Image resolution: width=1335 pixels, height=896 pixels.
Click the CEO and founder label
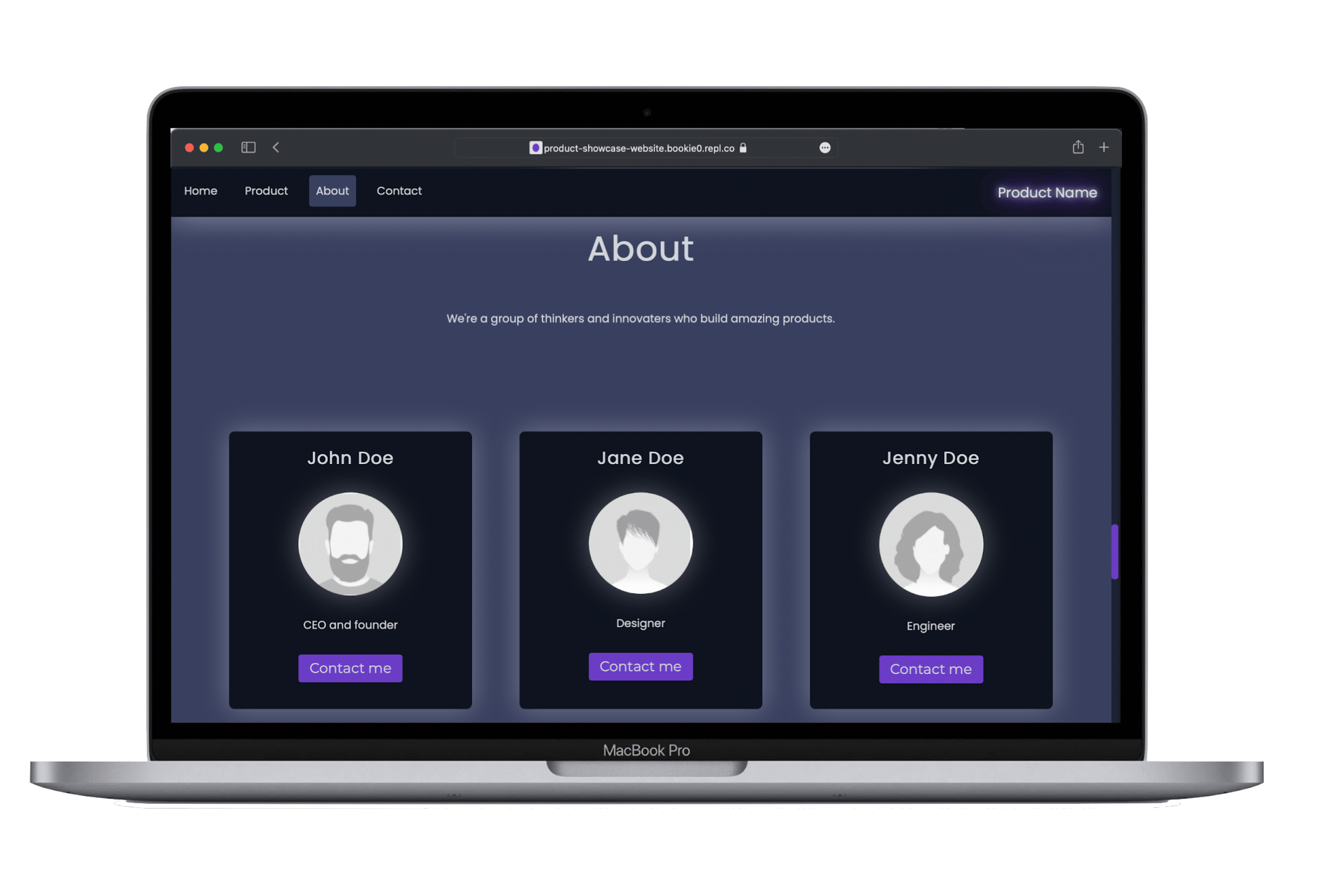[x=350, y=625]
